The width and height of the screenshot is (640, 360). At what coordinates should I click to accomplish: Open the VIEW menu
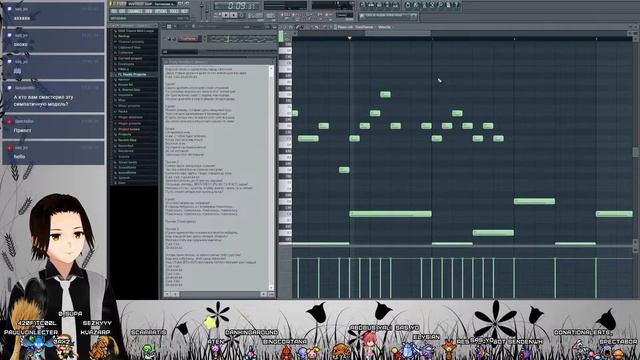tap(149, 11)
